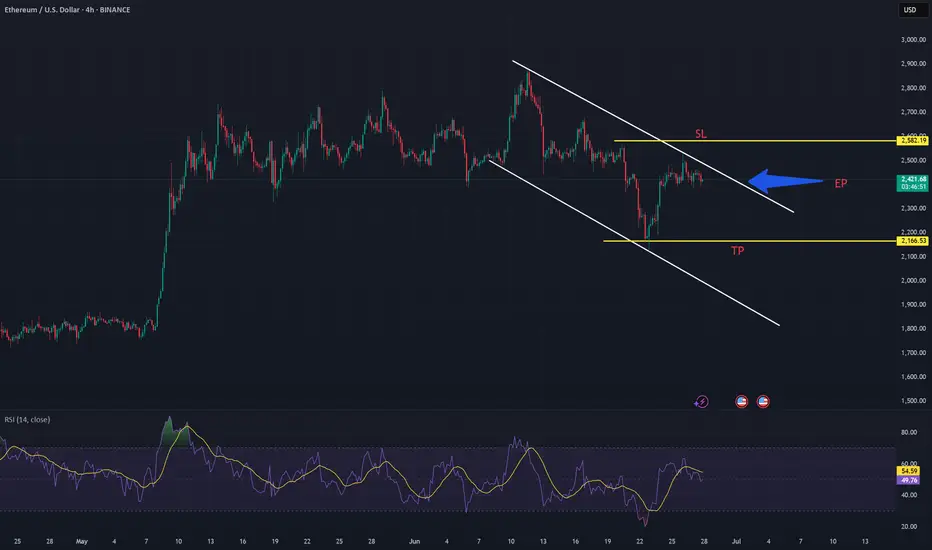This screenshot has width=932, height=550.
Task: Click the 03:46:51 candle countdown timer
Action: tap(912, 187)
